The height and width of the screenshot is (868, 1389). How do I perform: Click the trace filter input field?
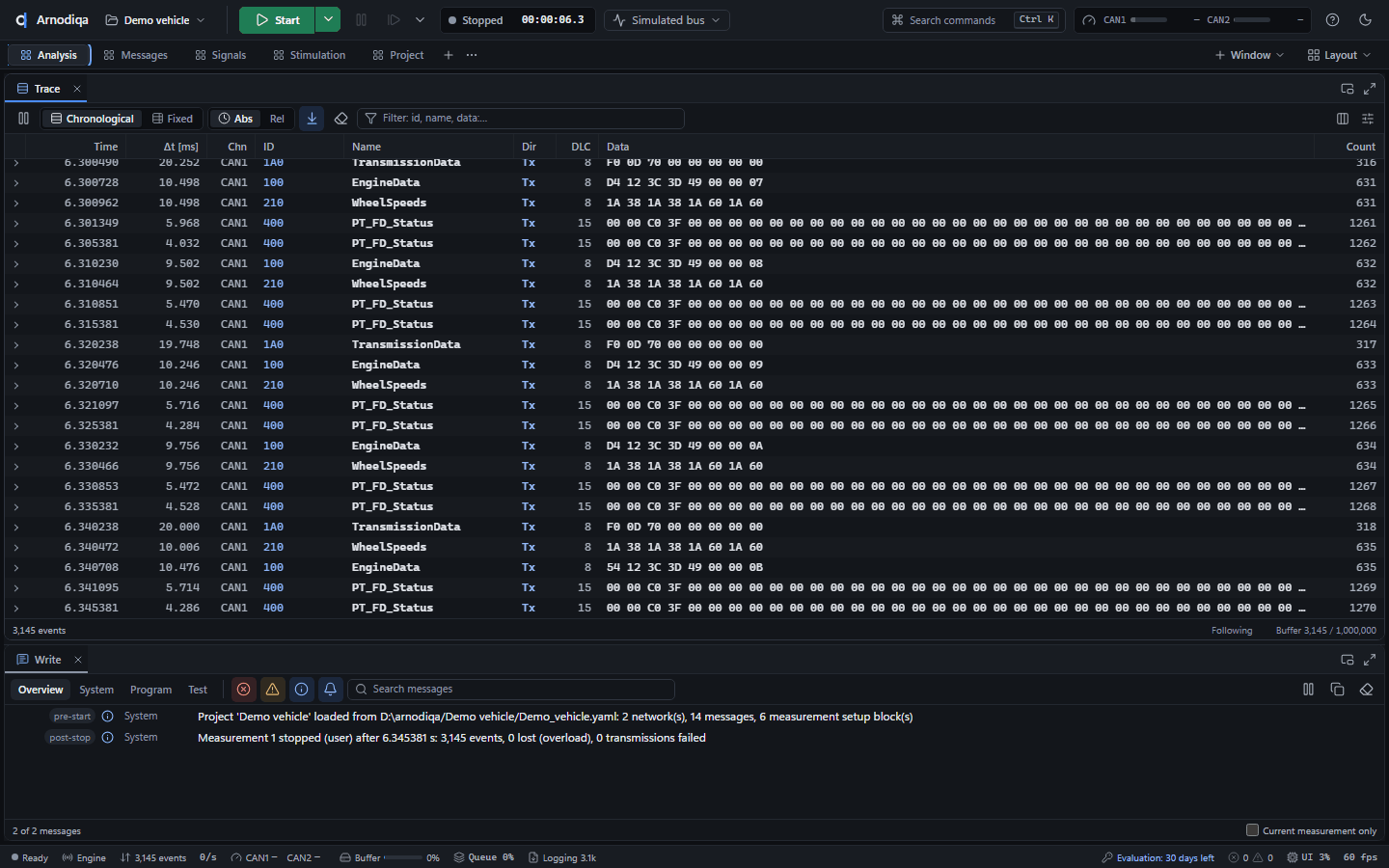click(x=521, y=119)
